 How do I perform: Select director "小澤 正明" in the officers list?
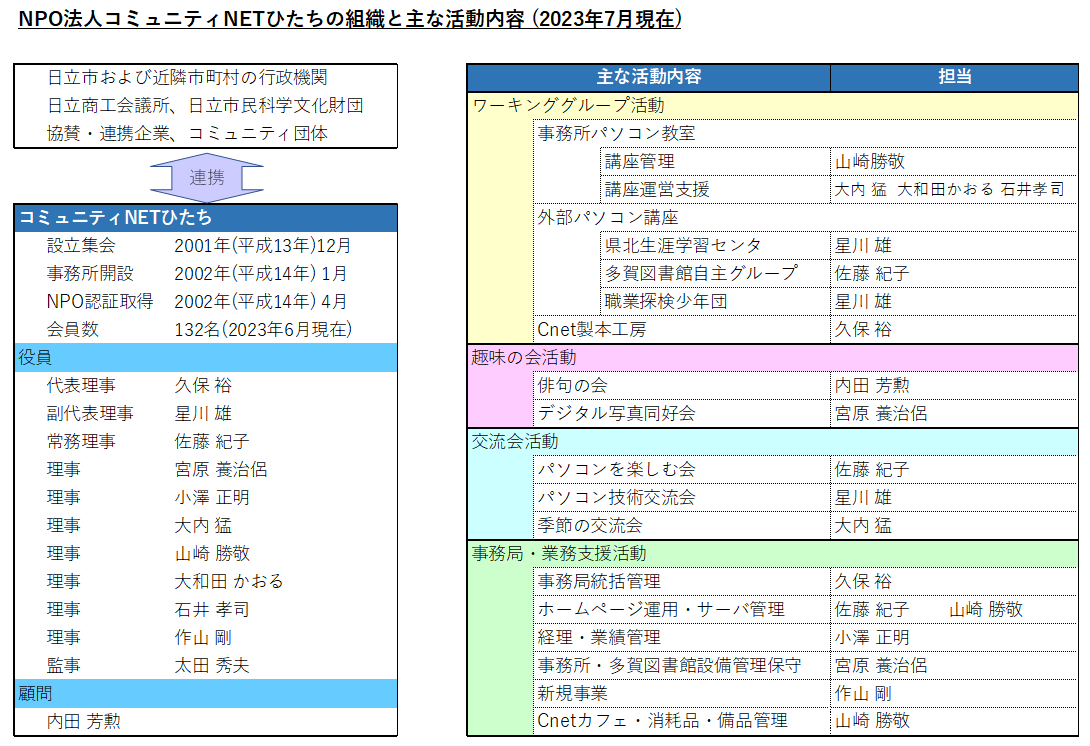coord(212,497)
